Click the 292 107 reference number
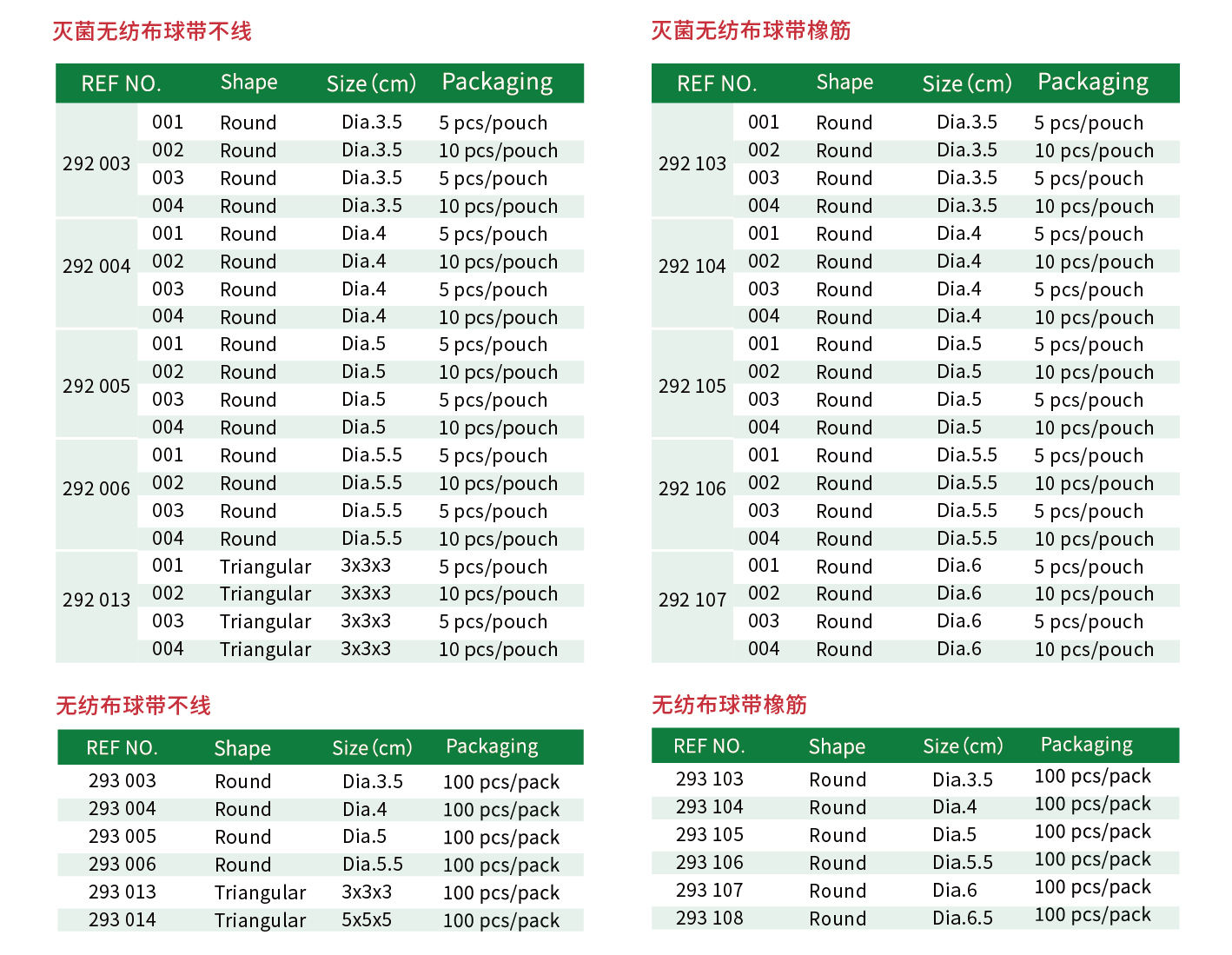The width and height of the screenshot is (1232, 955). click(692, 600)
